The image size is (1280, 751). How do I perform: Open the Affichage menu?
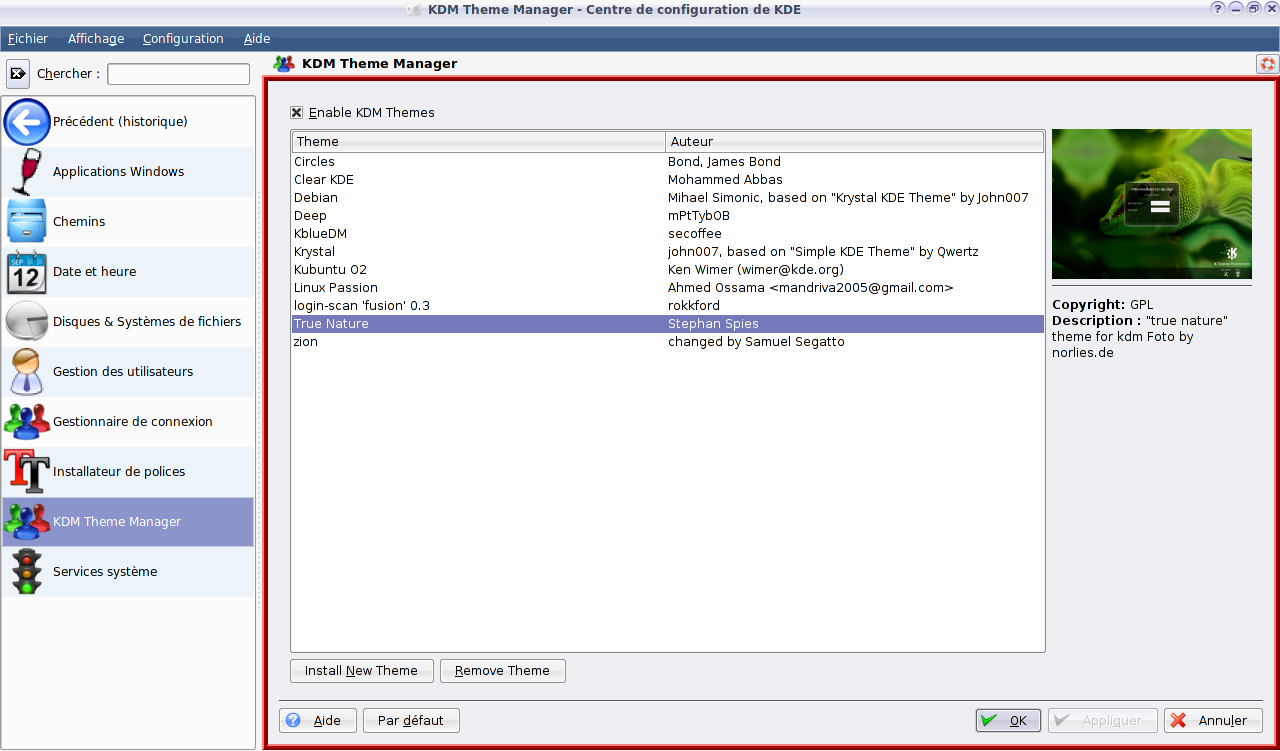[96, 39]
